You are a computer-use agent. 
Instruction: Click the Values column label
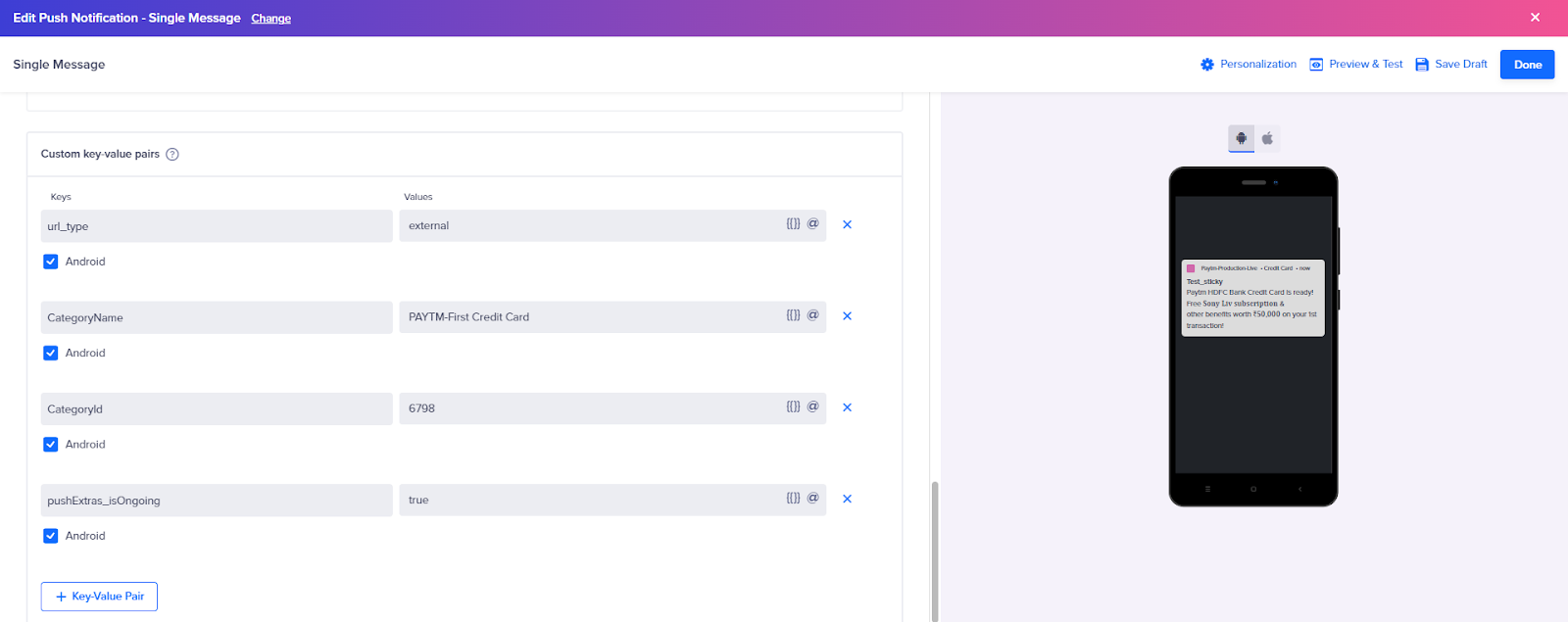tap(418, 197)
